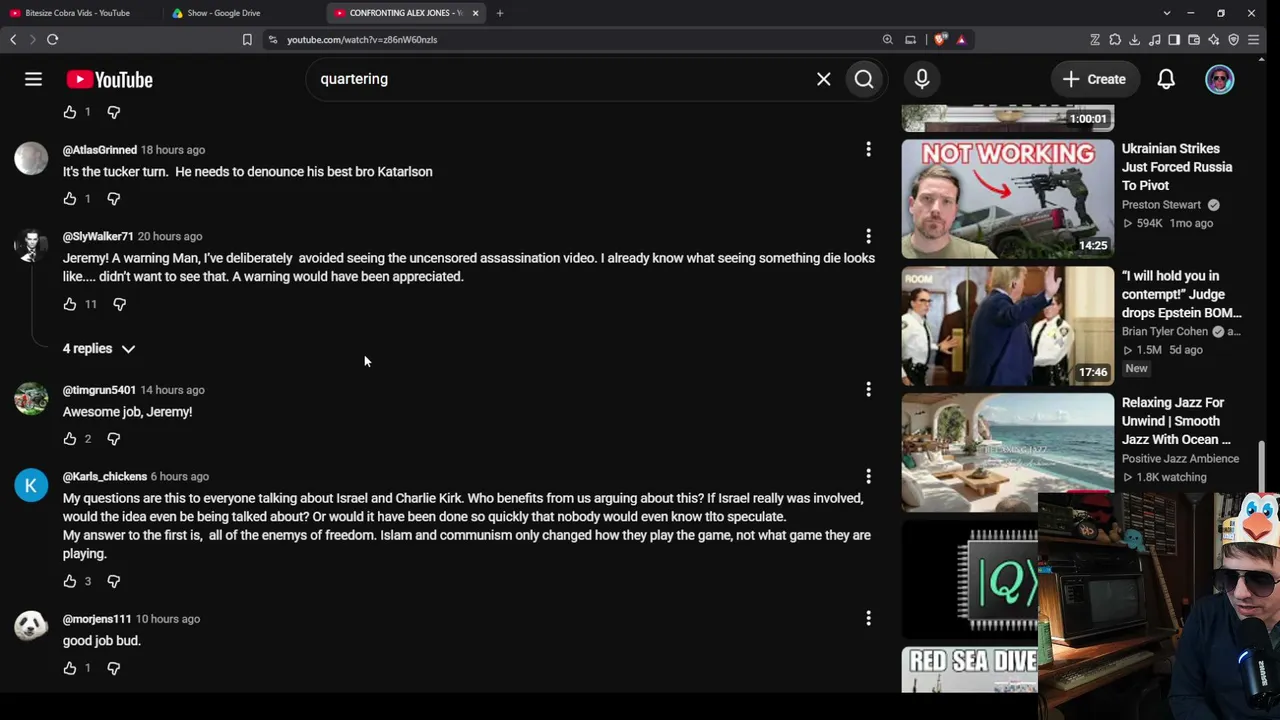
Task: Open the Brian Tyler Cohen channel link
Action: [1165, 332]
